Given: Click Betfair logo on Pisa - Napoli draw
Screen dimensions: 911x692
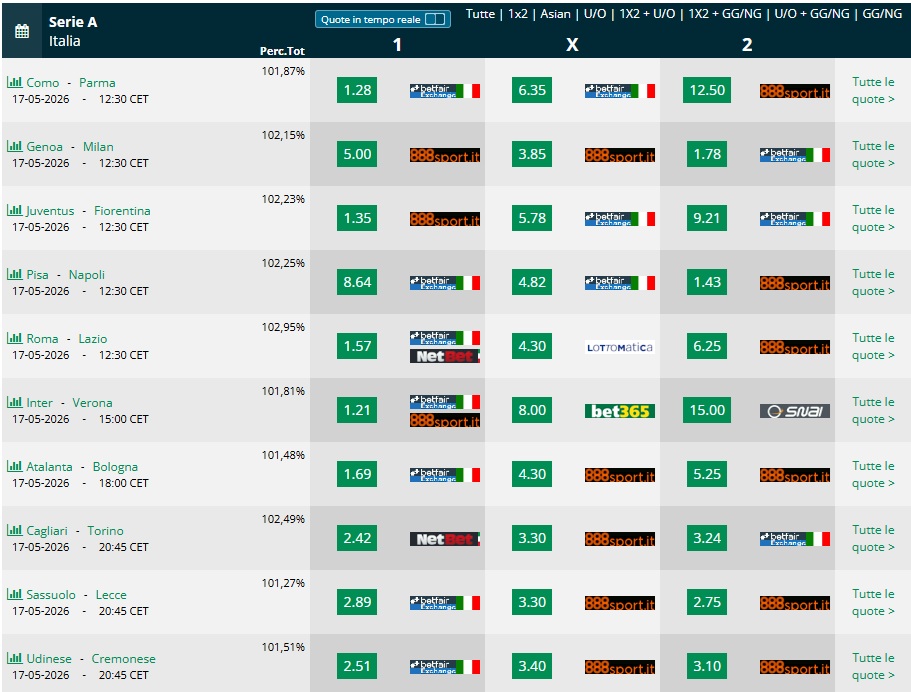Looking at the screenshot, I should pos(619,283).
